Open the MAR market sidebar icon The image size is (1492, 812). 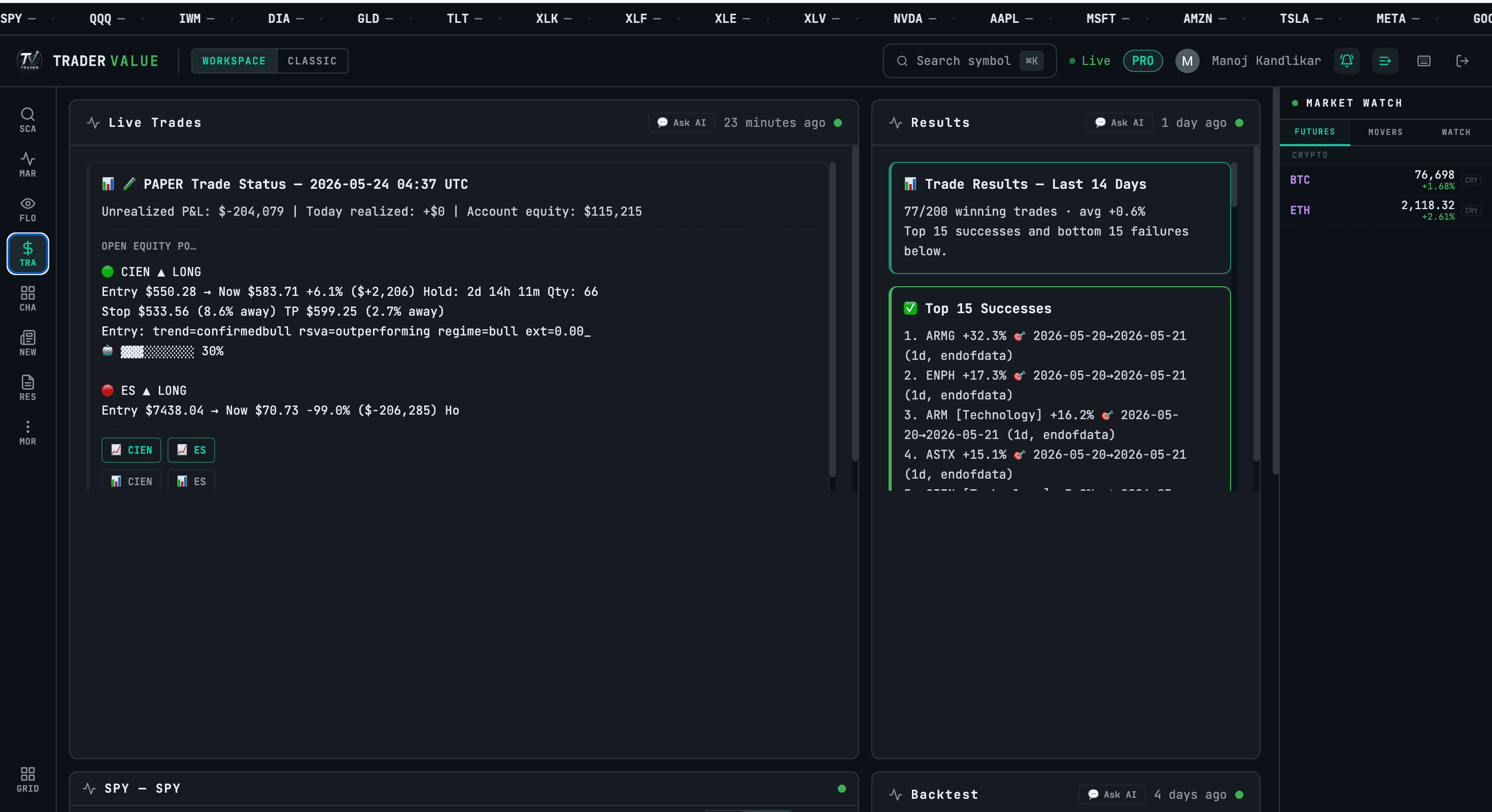point(27,164)
